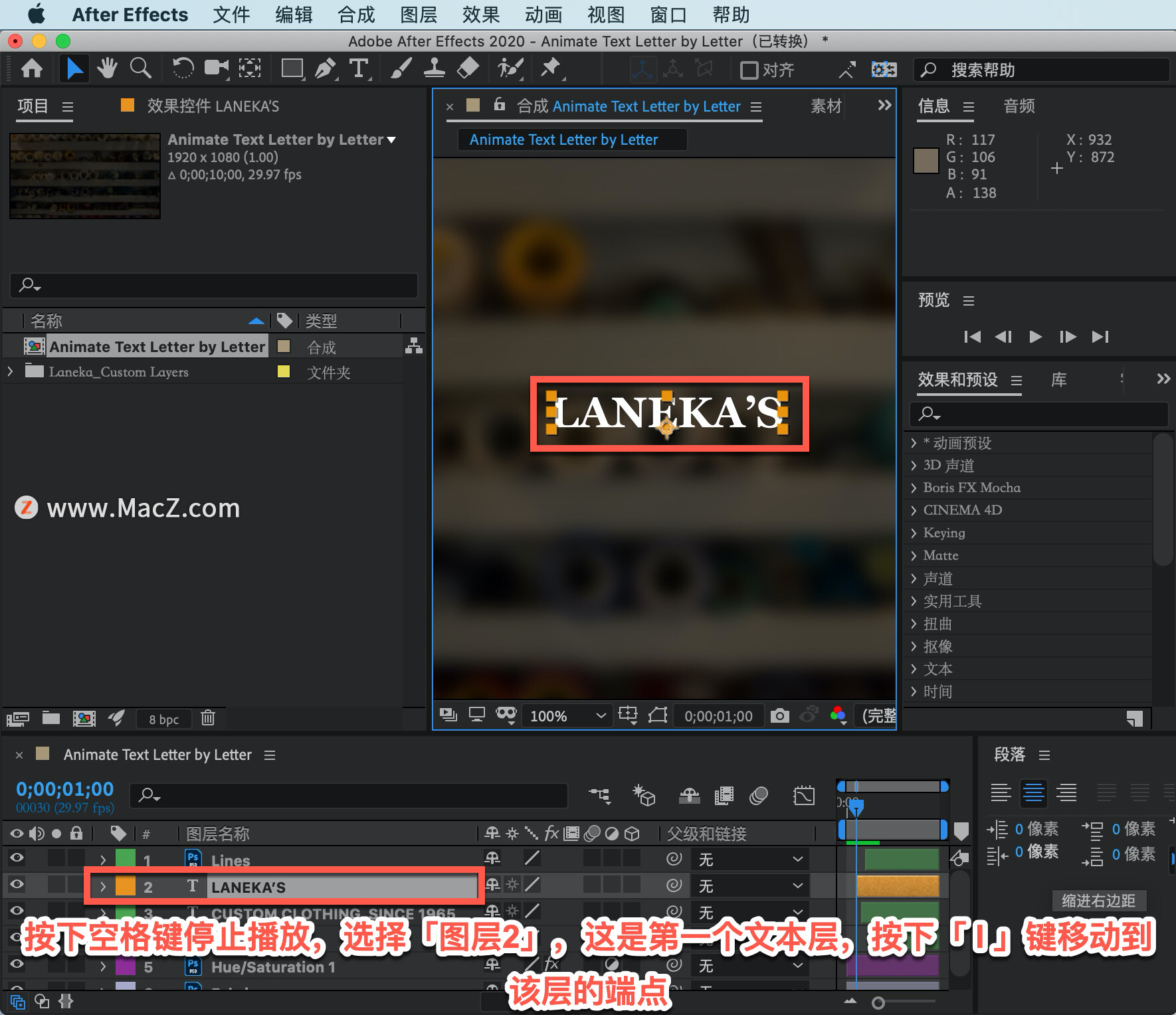Select the Hand tool
The width and height of the screenshot is (1176, 1015).
[x=107, y=68]
